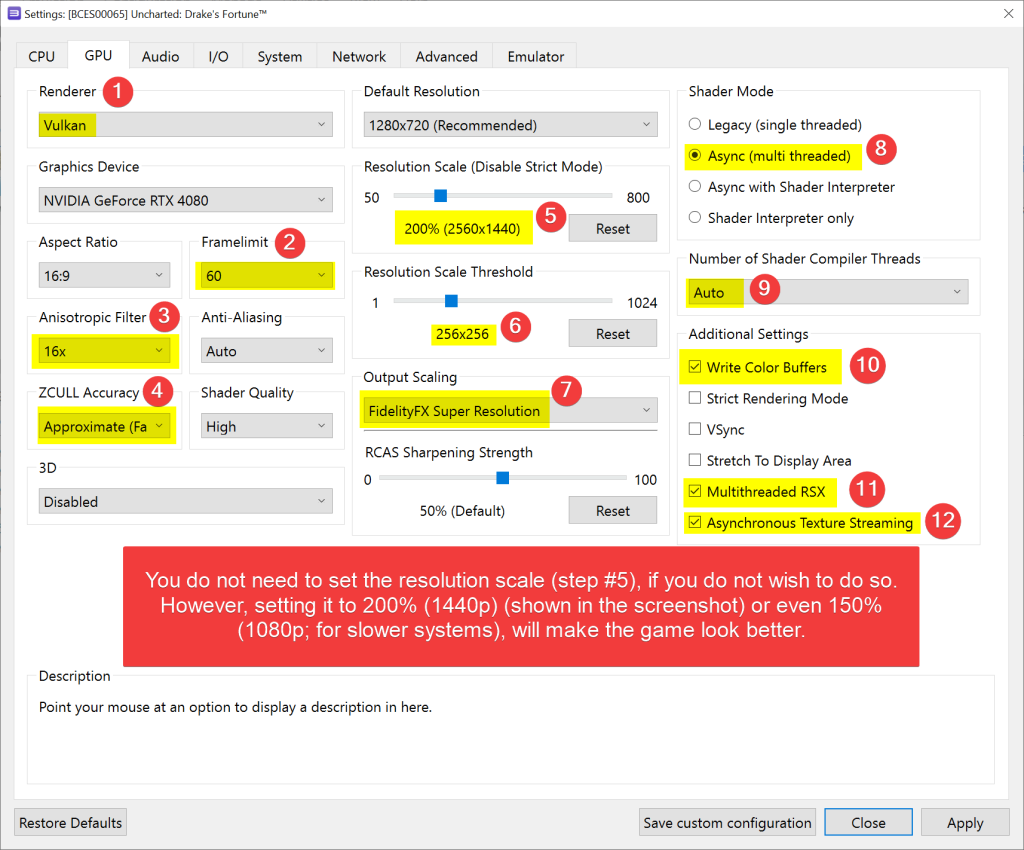Open the Renderer dropdown showing Vulkan

pos(185,125)
